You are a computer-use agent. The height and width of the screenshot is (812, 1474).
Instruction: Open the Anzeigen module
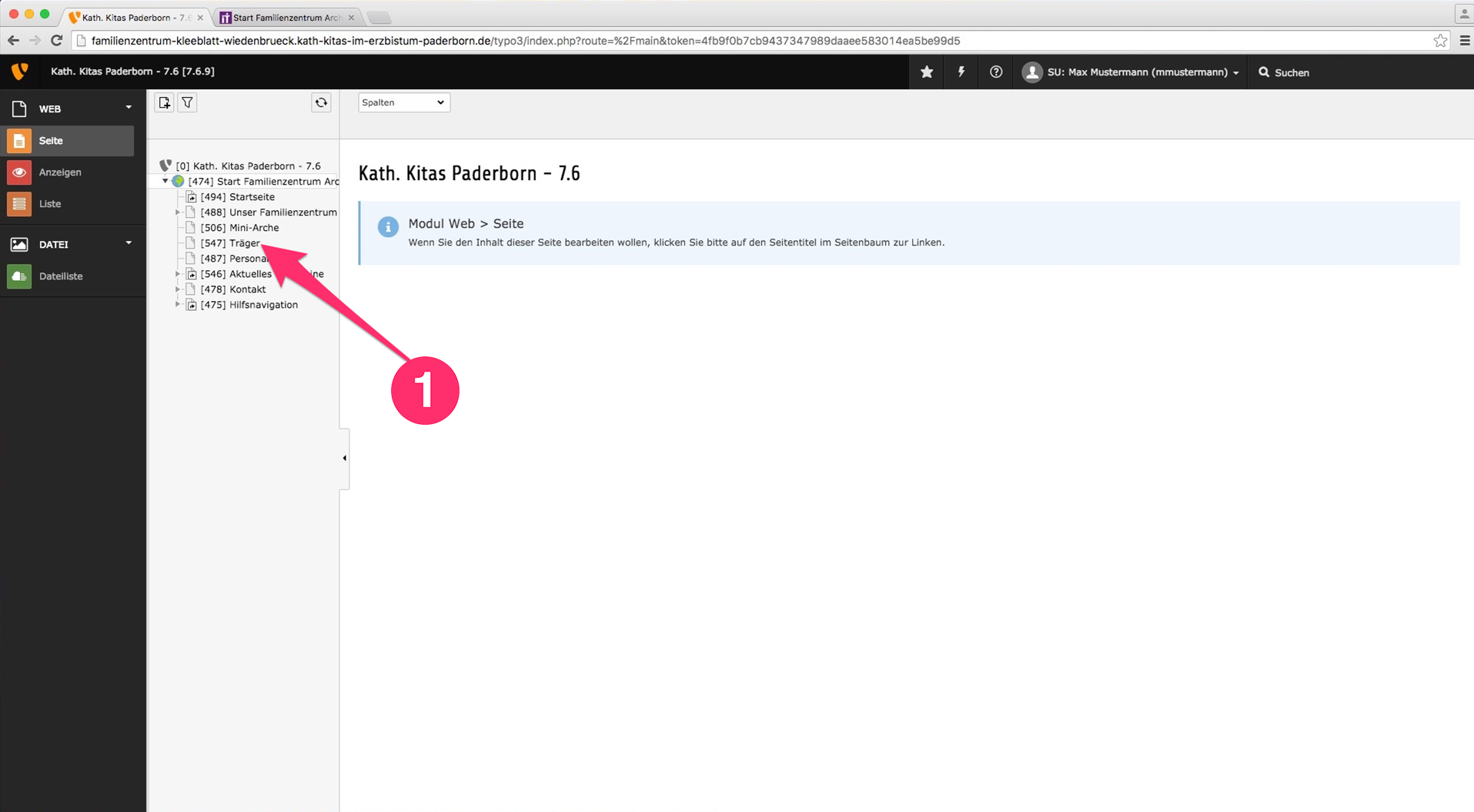click(60, 172)
